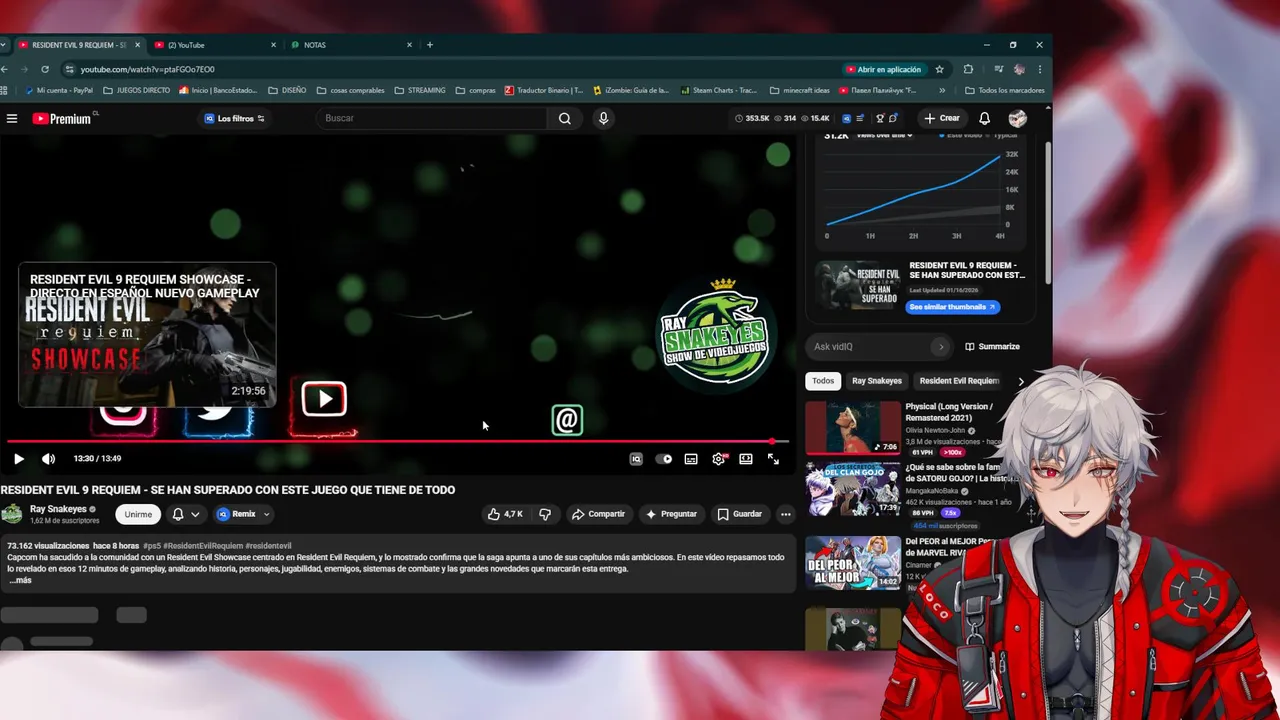Open Ray Snakeyes channel name link
The width and height of the screenshot is (1280, 720).
[x=58, y=509]
